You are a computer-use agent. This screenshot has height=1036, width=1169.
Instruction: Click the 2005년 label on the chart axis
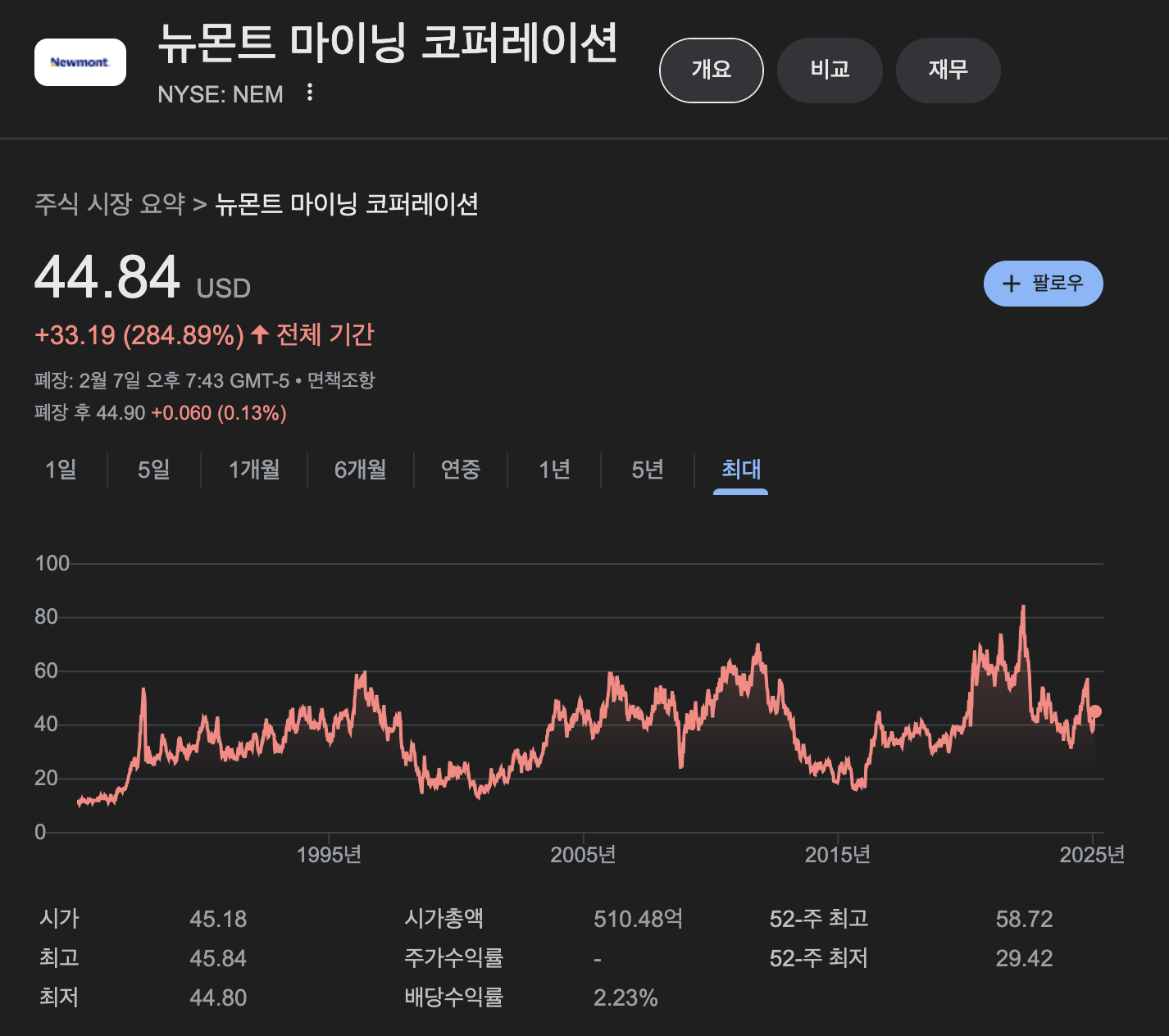pos(583,855)
